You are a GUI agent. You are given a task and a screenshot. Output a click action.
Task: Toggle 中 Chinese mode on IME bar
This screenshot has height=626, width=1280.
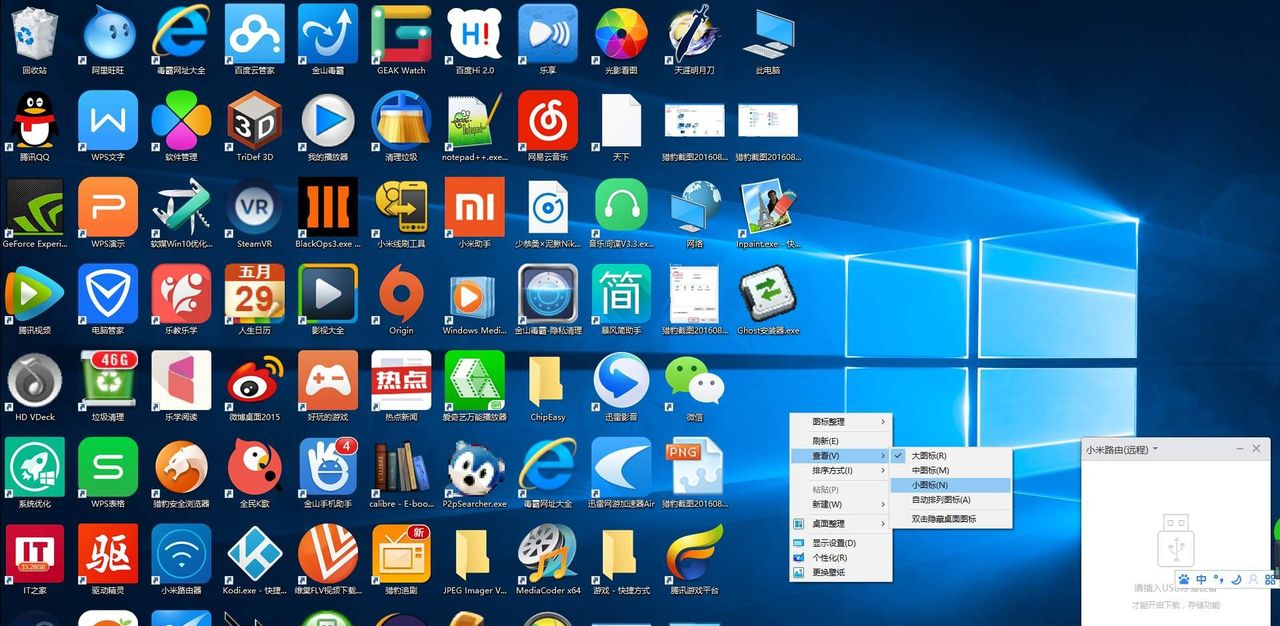pyautogui.click(x=1202, y=579)
